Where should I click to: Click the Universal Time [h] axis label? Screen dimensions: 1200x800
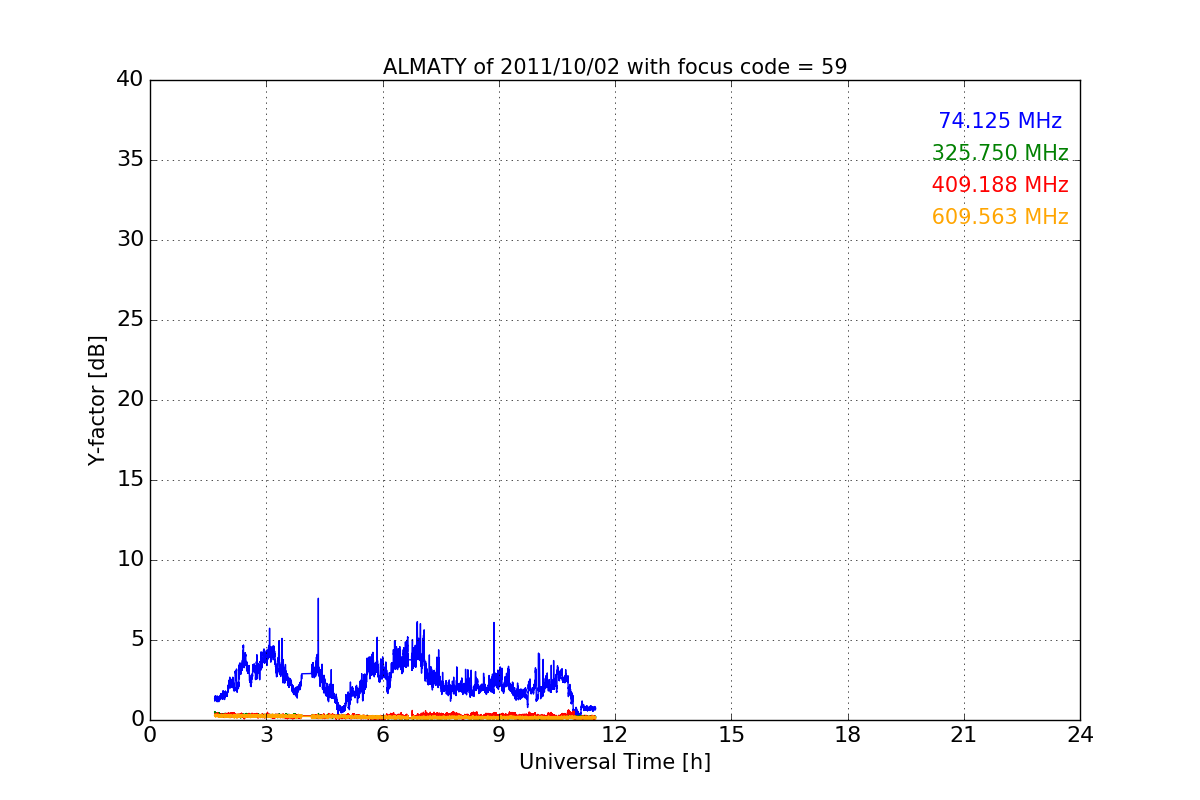tap(615, 762)
